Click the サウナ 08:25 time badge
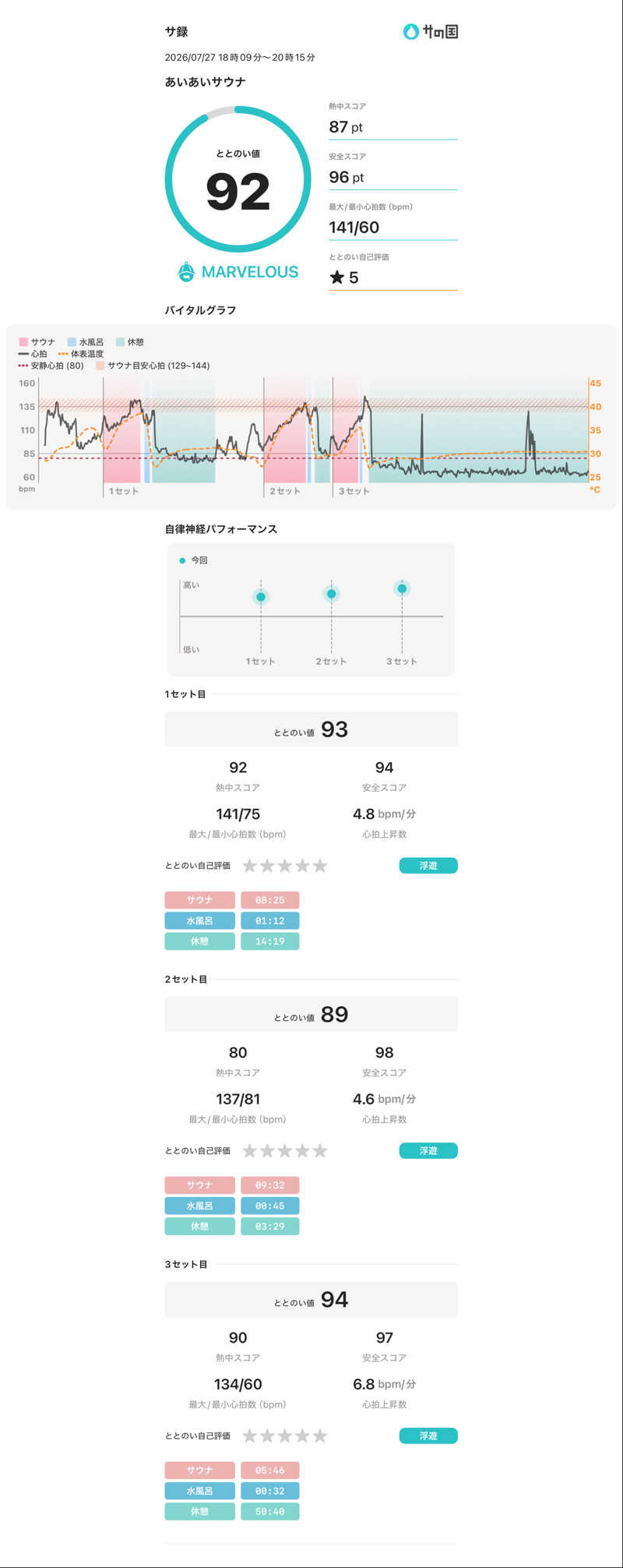This screenshot has width=623, height=1568. click(270, 900)
